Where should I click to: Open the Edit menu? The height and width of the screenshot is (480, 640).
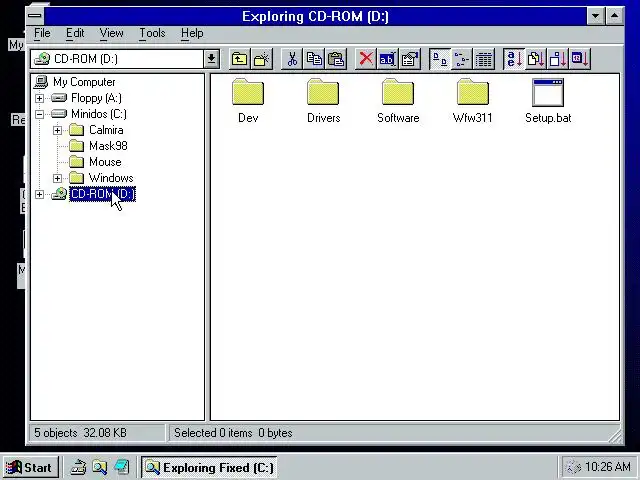point(75,33)
